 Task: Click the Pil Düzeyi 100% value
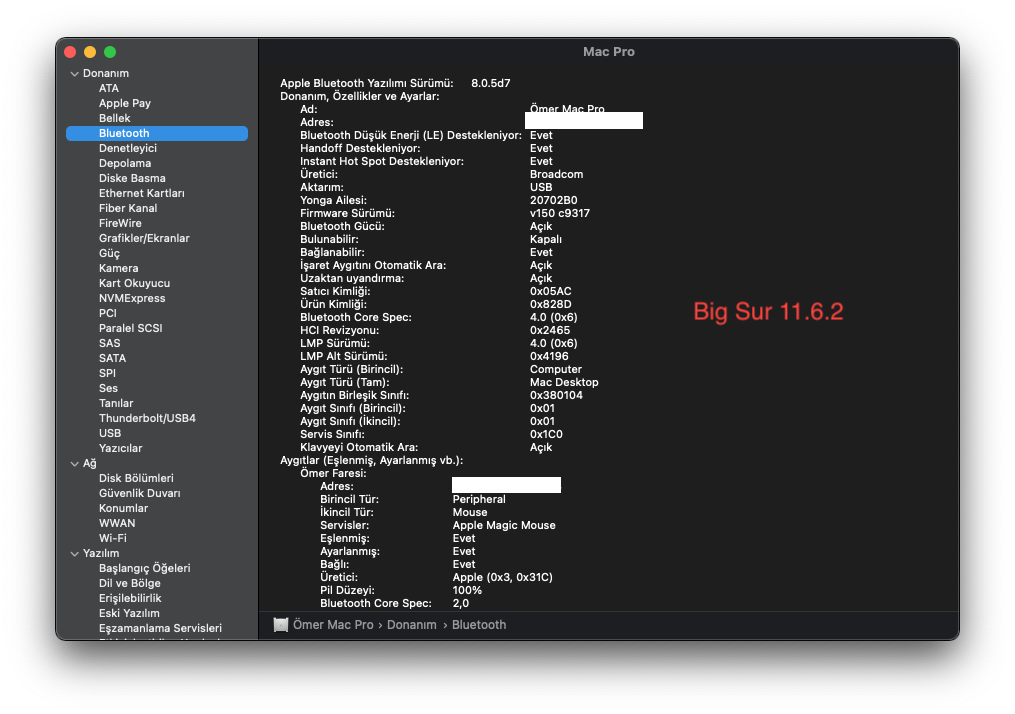[x=467, y=590]
